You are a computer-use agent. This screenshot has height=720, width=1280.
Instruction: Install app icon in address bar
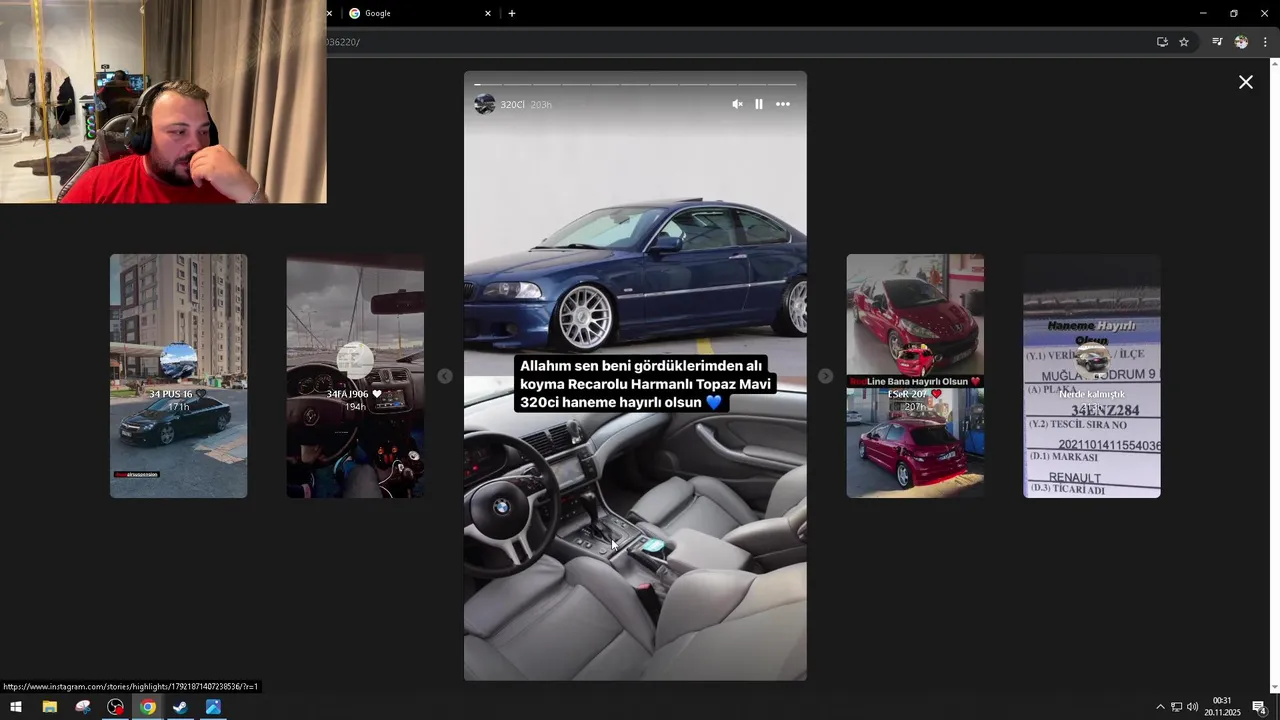[1162, 42]
